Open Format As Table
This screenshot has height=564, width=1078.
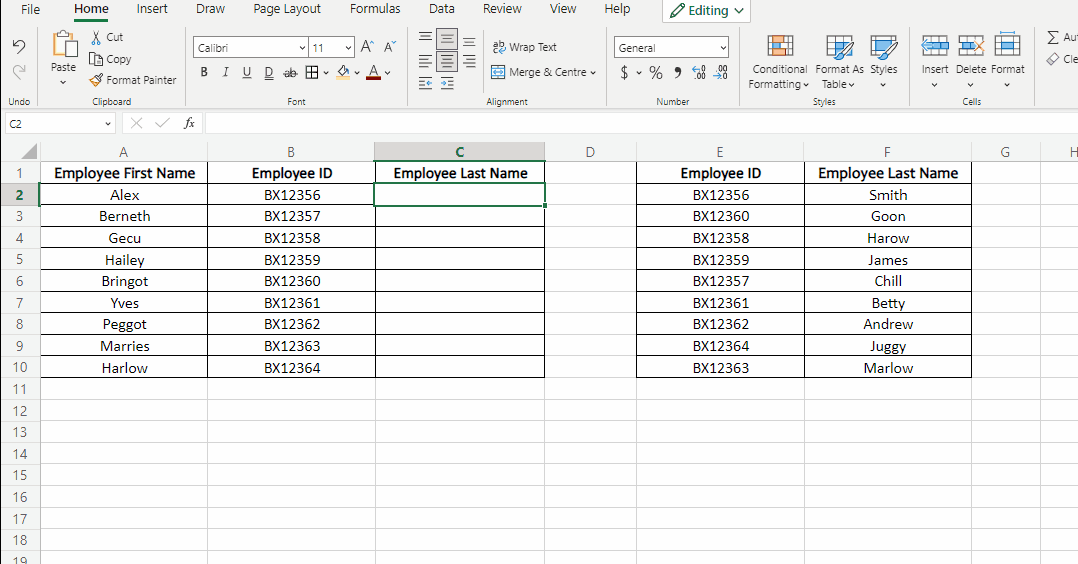click(x=839, y=61)
